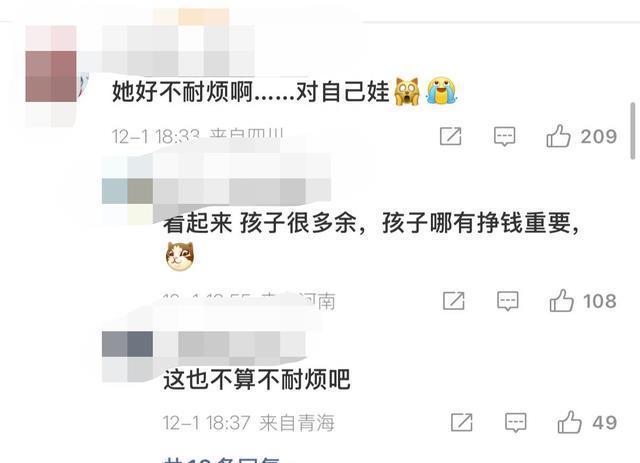Screen dimensions: 640x463
Task: Open reply box for 108-like comment
Action: pos(508,301)
